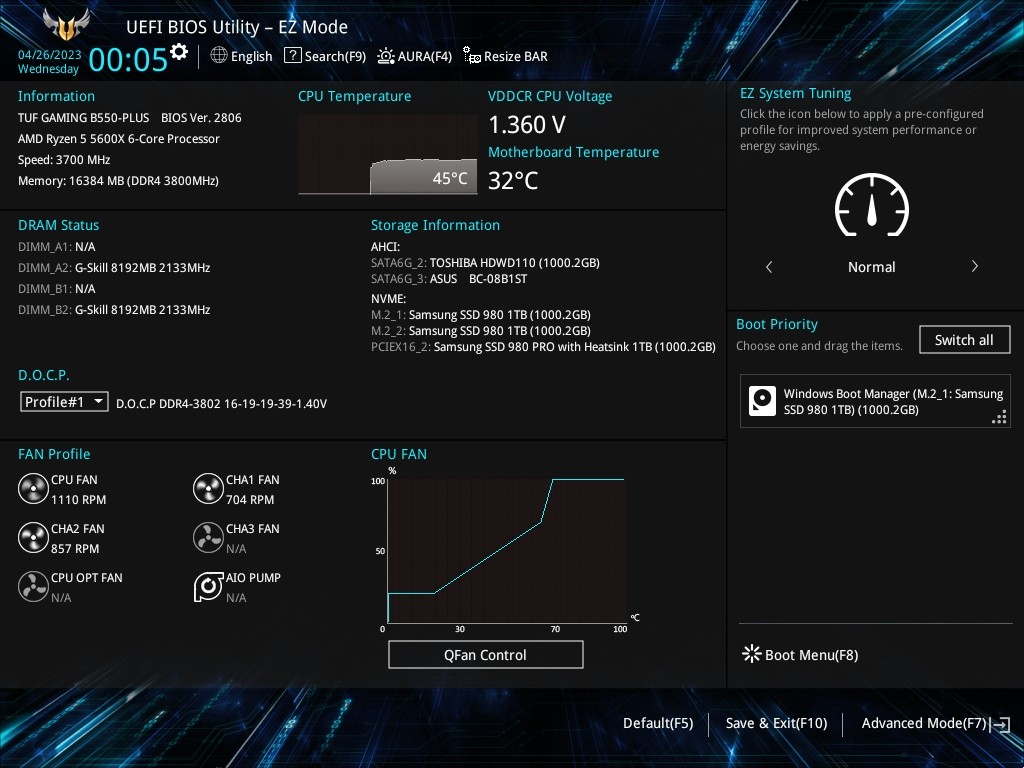1024x768 pixels.
Task: Click the 00:05 clock display
Action: [128, 59]
